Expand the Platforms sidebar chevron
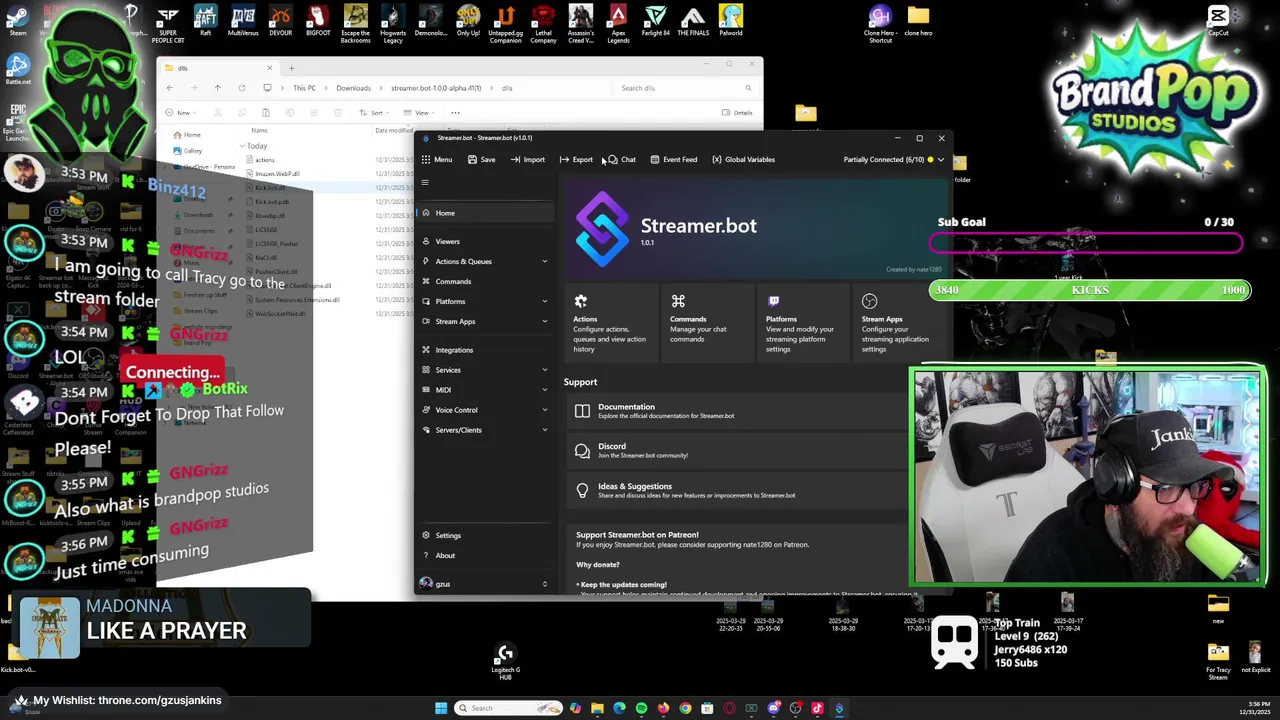The height and width of the screenshot is (720, 1280). point(545,301)
